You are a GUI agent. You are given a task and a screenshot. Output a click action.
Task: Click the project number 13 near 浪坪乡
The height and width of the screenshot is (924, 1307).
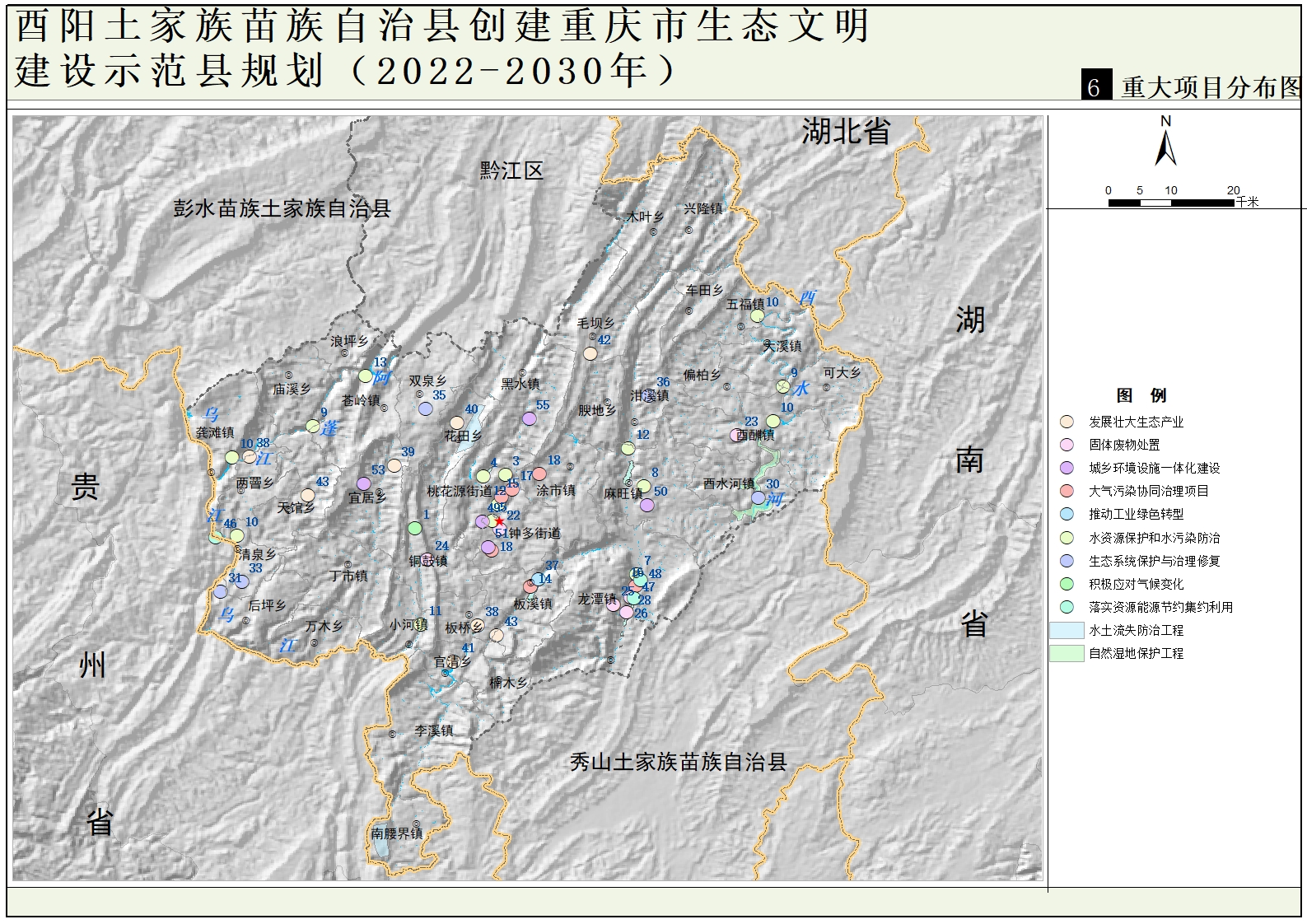[380, 362]
